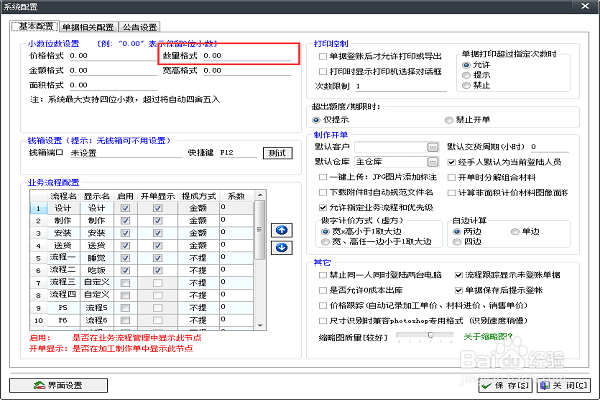Click 默认交货周期 hours field
This screenshot has height=400, width=600.
(549, 147)
